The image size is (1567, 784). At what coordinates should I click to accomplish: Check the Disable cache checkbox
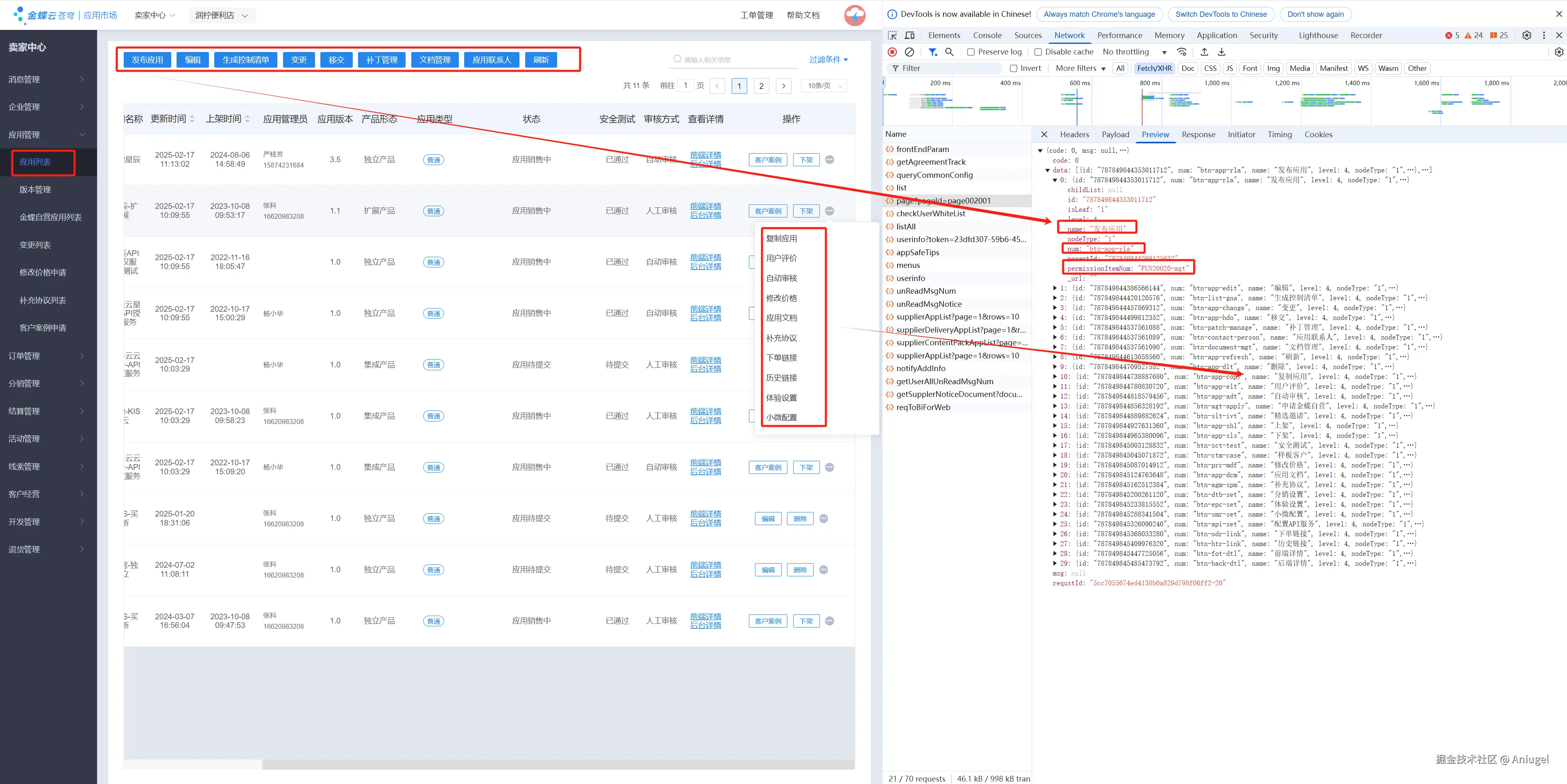[1039, 52]
